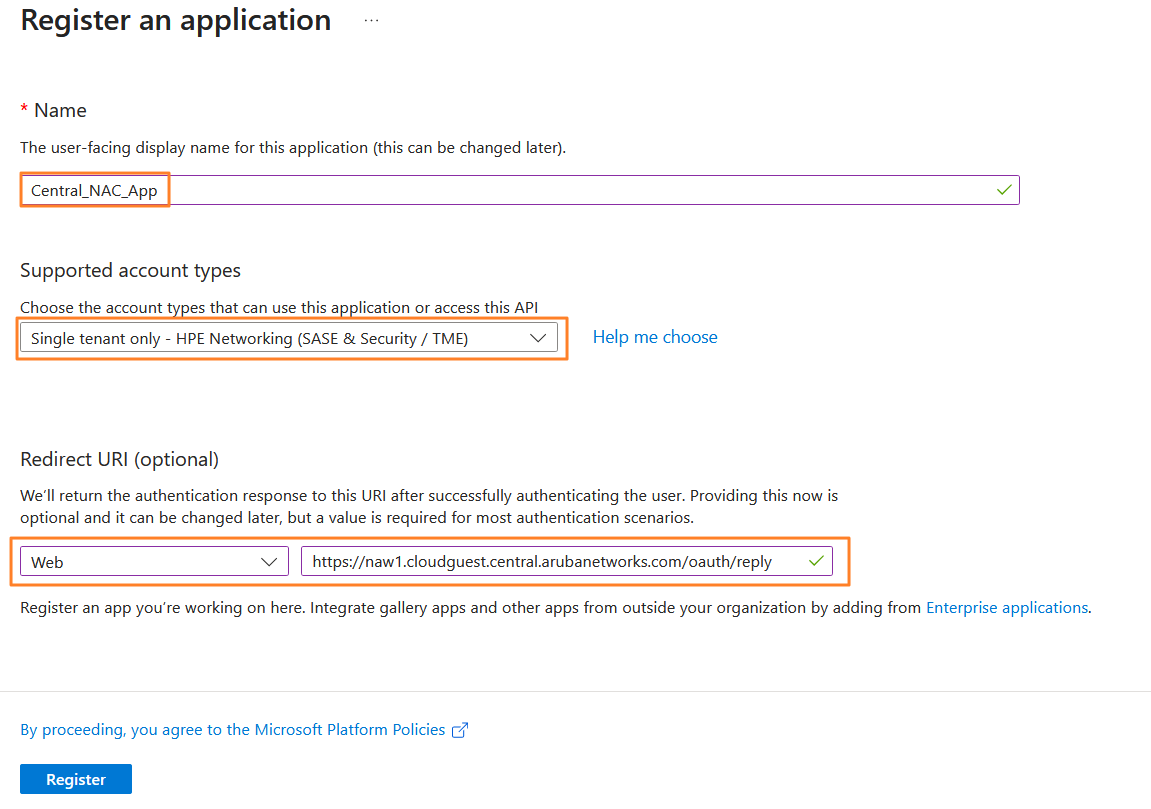Click the user-facing display name description text

(x=293, y=148)
